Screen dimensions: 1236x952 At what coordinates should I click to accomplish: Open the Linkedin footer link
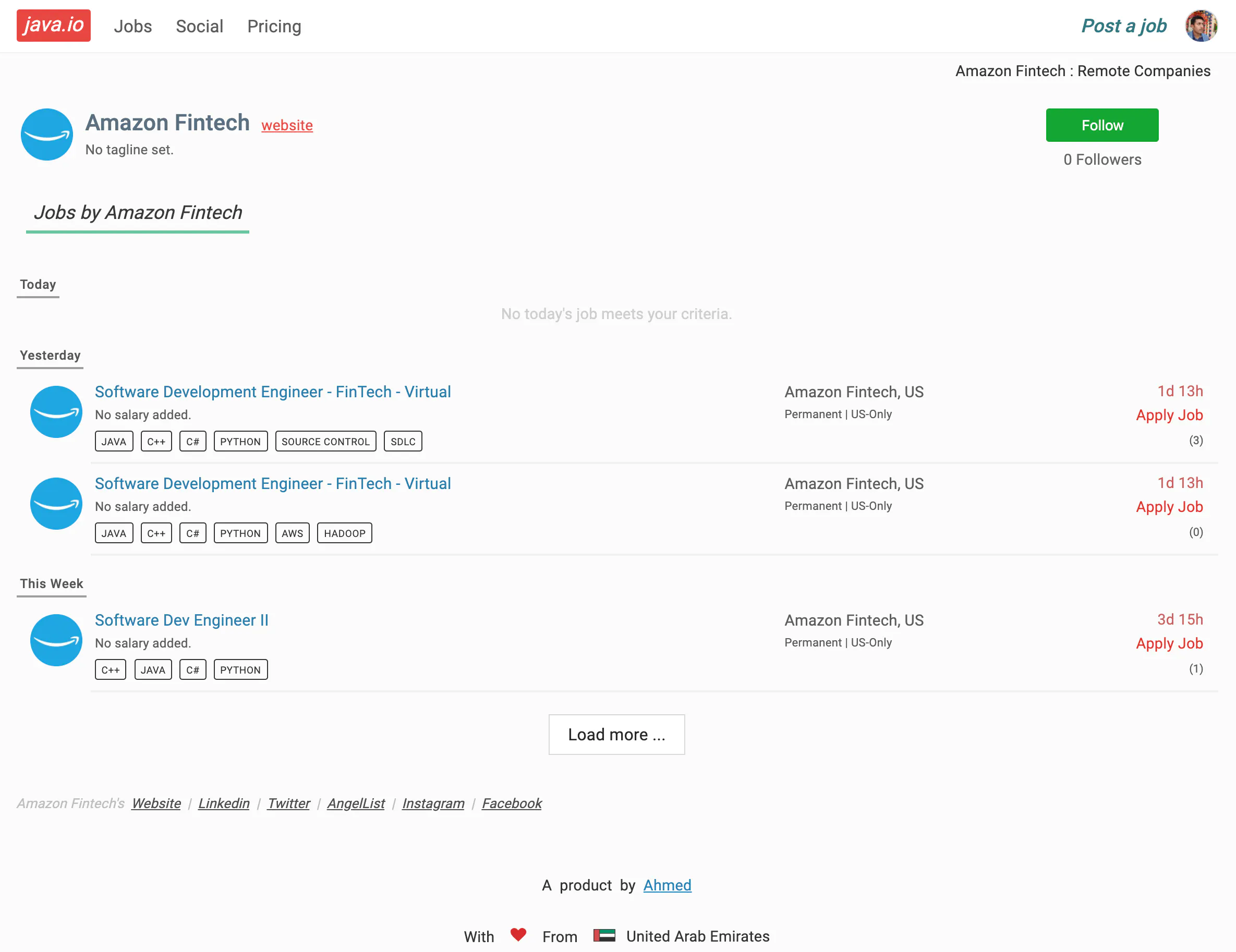coord(224,803)
